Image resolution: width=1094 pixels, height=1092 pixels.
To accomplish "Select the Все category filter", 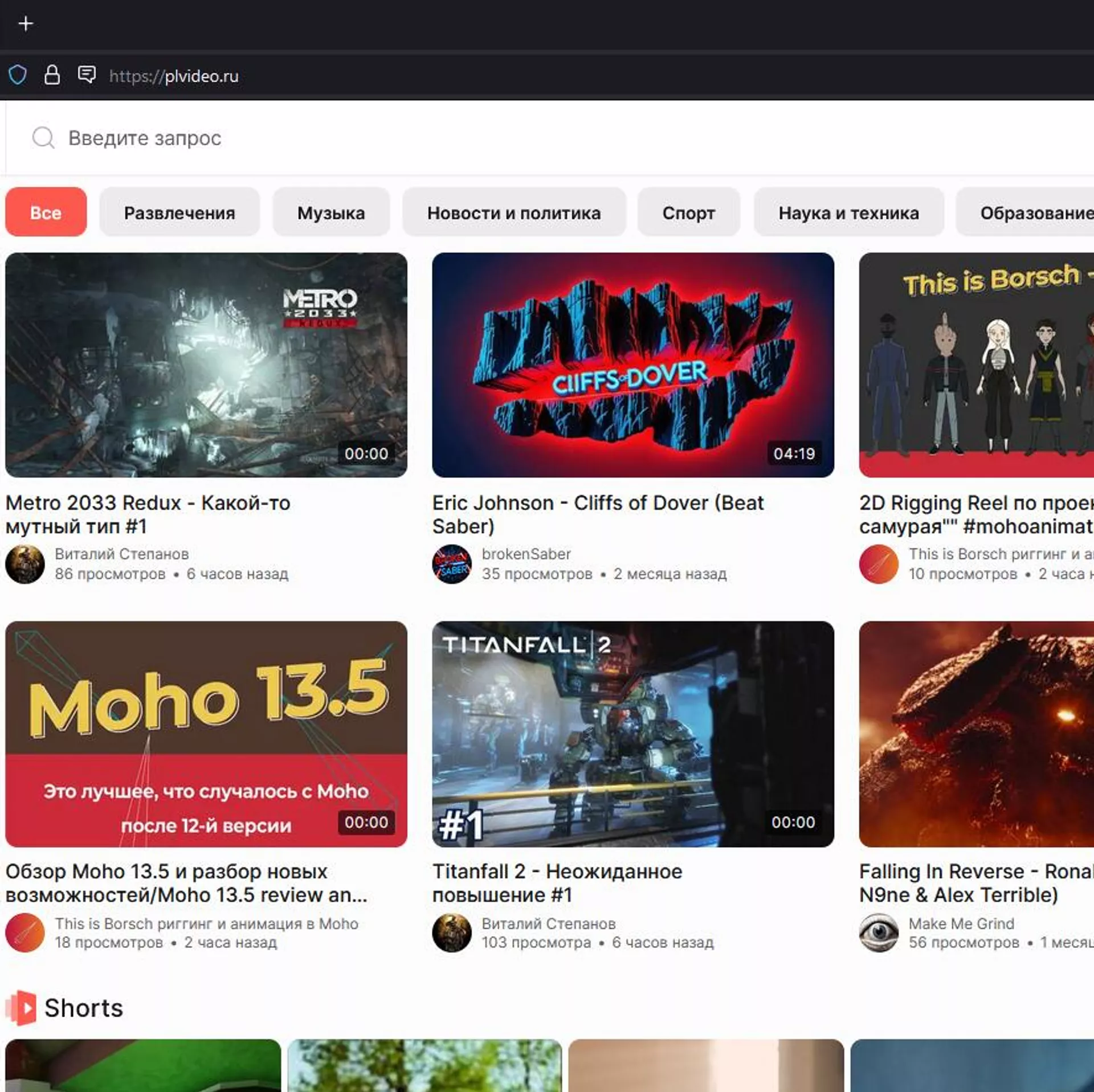I will 46,212.
